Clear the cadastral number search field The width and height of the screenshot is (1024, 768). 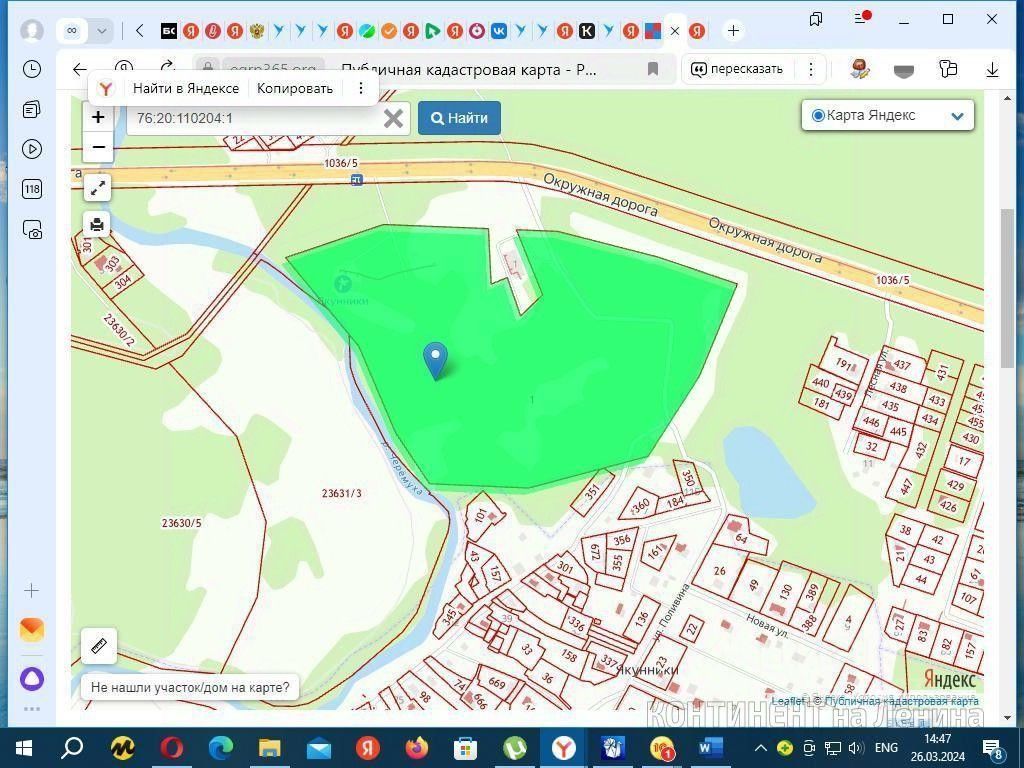(392, 118)
